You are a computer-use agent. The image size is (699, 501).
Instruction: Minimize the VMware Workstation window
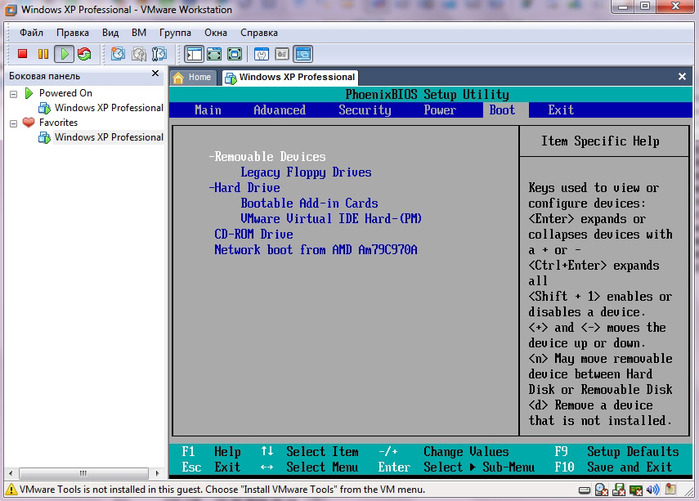(x=624, y=6)
